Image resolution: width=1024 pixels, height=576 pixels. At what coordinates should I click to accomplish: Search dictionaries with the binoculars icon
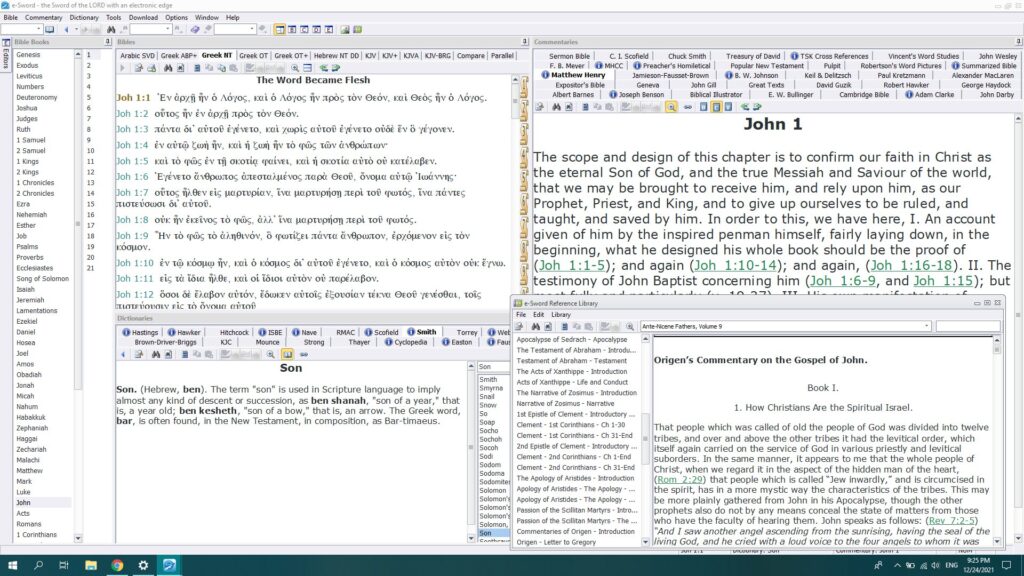(x=155, y=354)
